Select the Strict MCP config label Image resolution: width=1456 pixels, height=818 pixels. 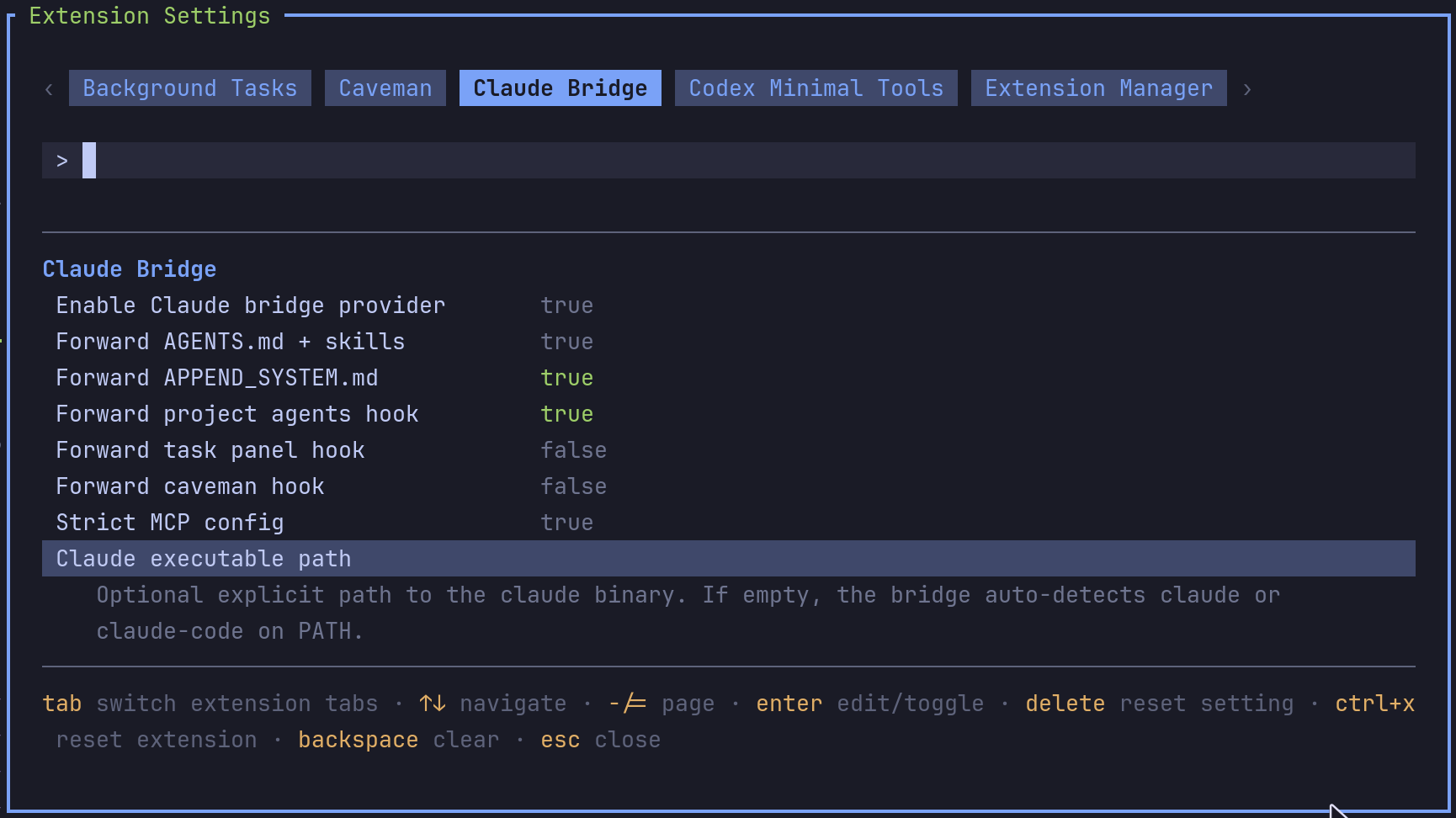coord(170,523)
